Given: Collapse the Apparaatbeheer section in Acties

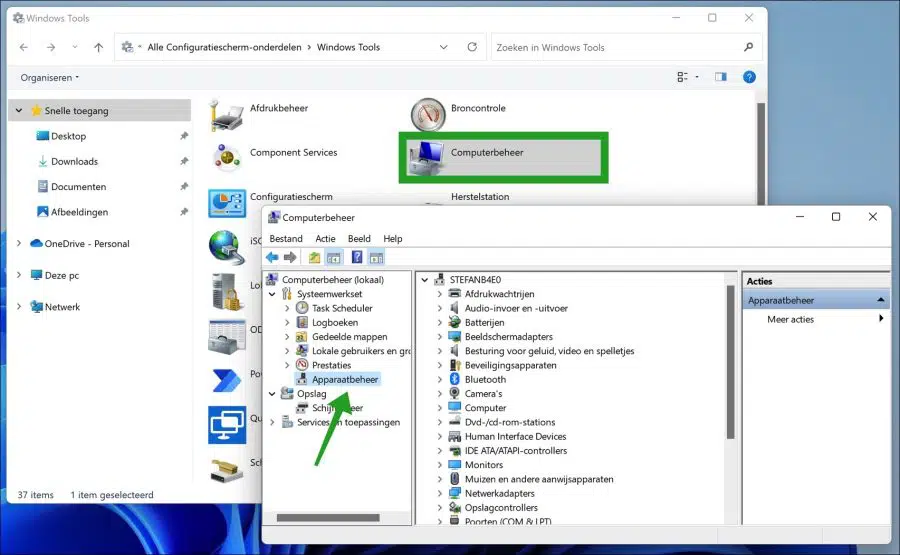Looking at the screenshot, I should (x=880, y=300).
